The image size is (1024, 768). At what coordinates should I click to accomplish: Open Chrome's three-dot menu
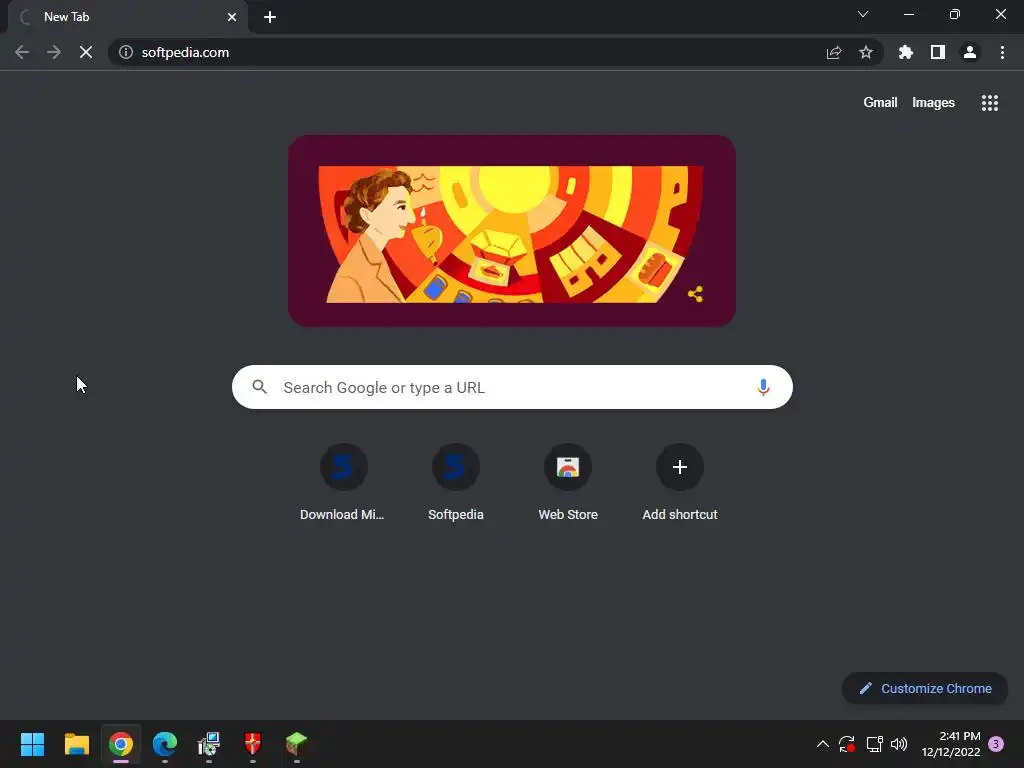[x=1002, y=52]
